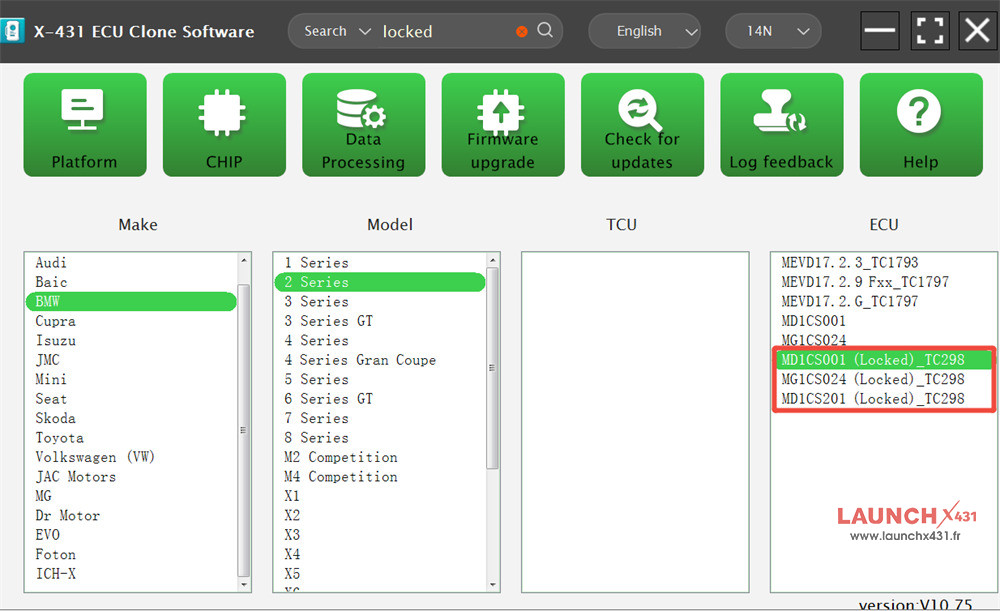Select 5 Series model
Screen dimensions: 1000x611
point(380,379)
